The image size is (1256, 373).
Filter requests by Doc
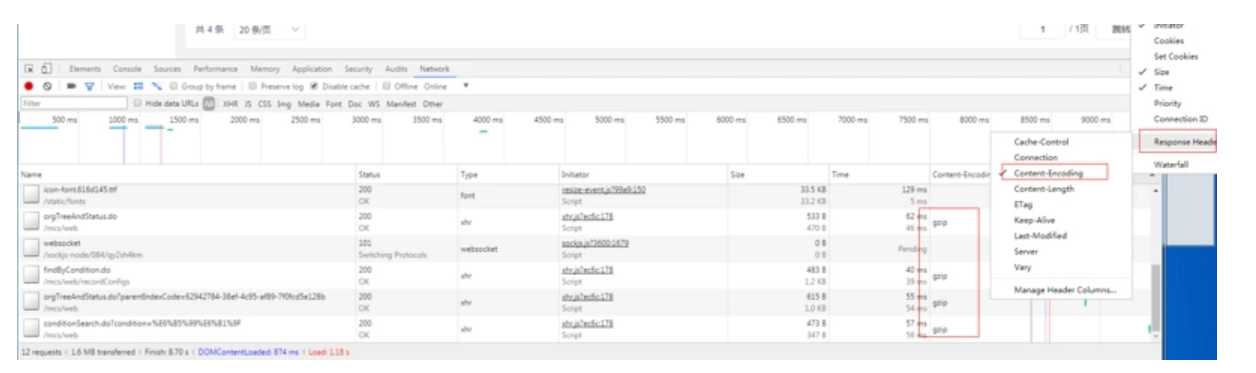pyautogui.click(x=356, y=103)
